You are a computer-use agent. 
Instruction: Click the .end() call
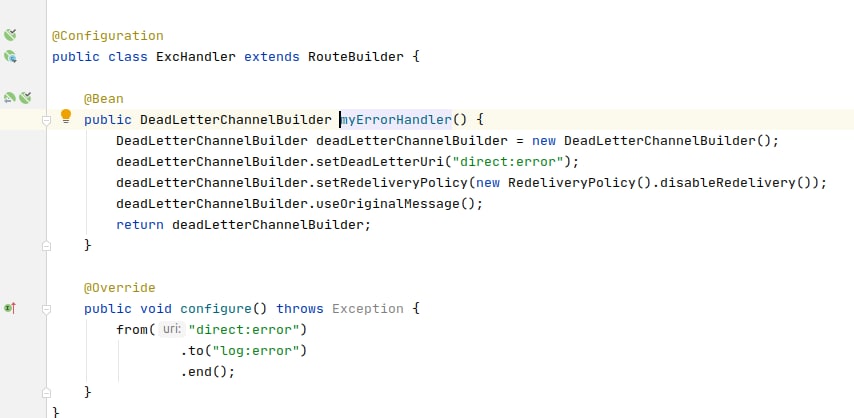click(x=204, y=372)
